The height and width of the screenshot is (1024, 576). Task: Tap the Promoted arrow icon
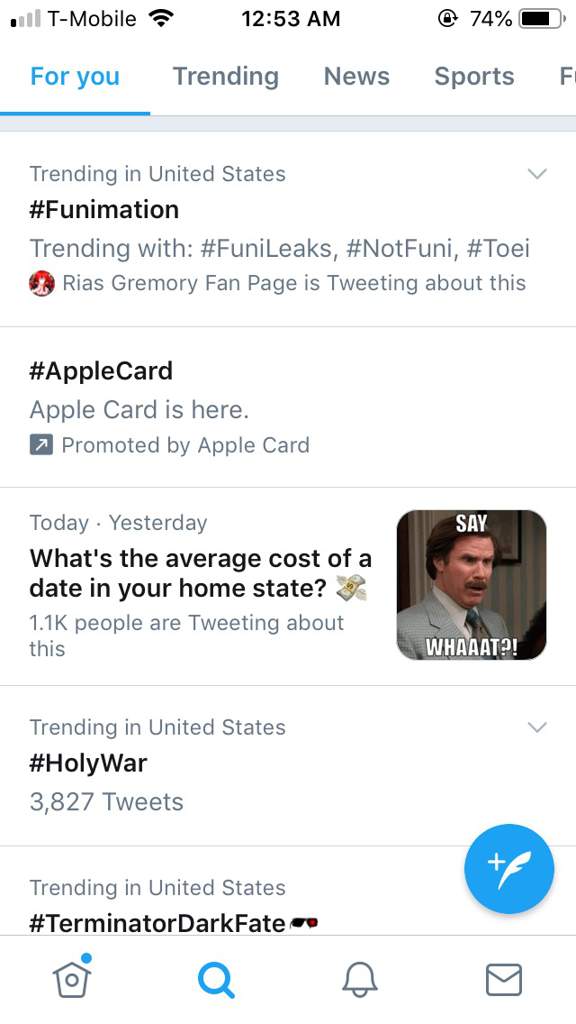coord(41,445)
